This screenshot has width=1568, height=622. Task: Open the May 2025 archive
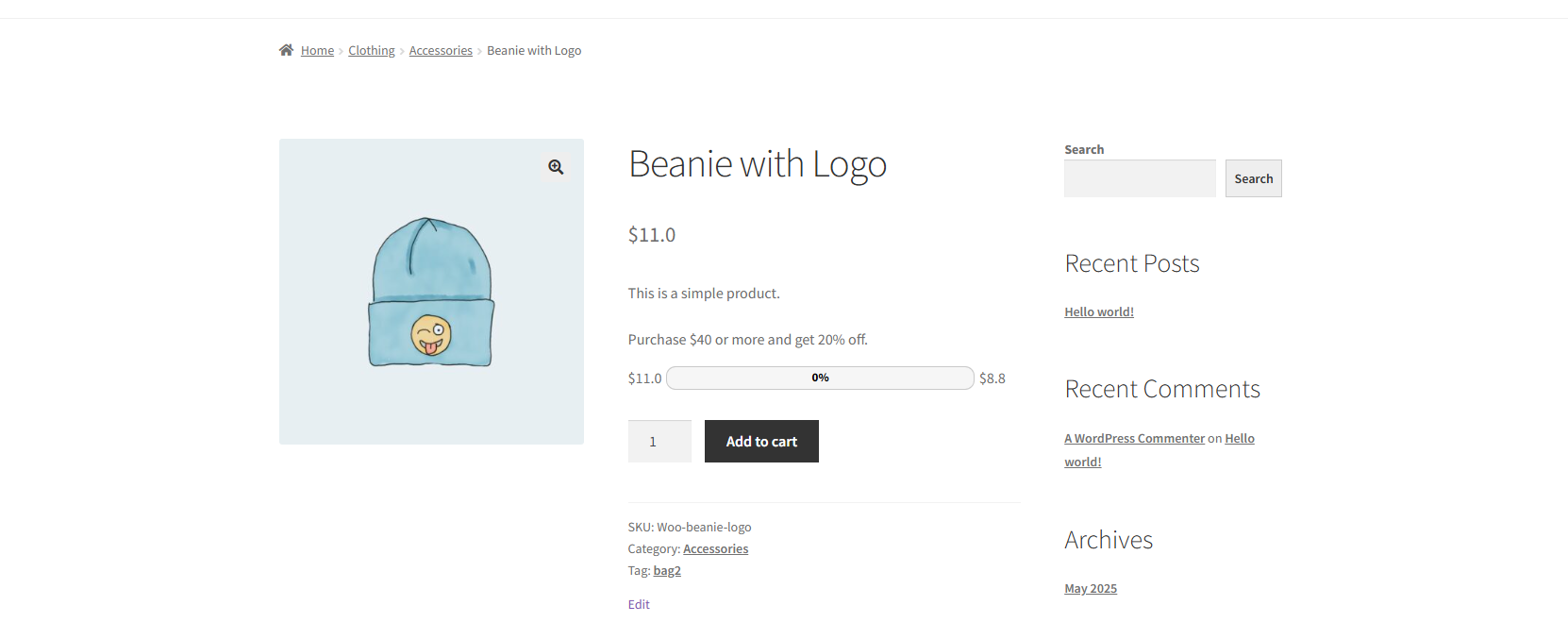tap(1090, 589)
